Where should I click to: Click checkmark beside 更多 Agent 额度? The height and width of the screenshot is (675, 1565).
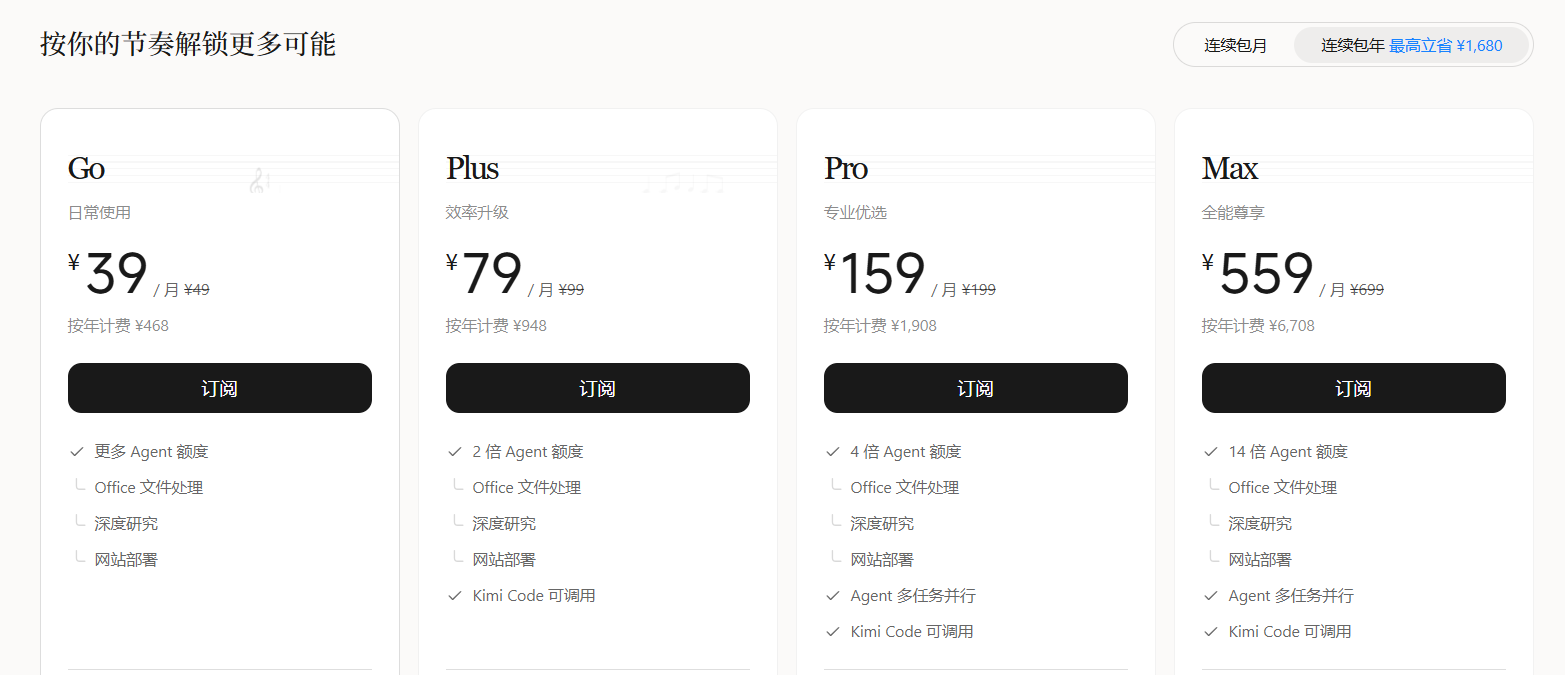[76, 452]
